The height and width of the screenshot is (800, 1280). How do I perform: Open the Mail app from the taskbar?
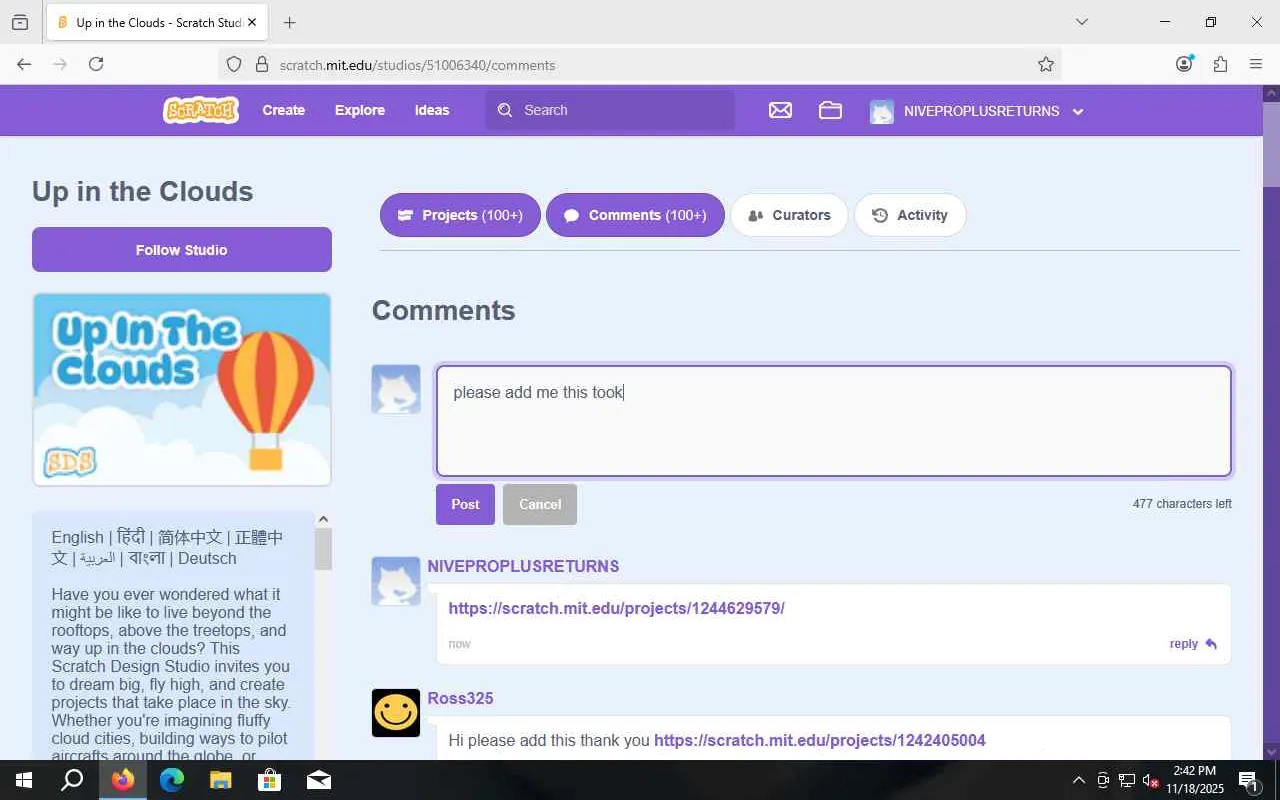click(319, 780)
